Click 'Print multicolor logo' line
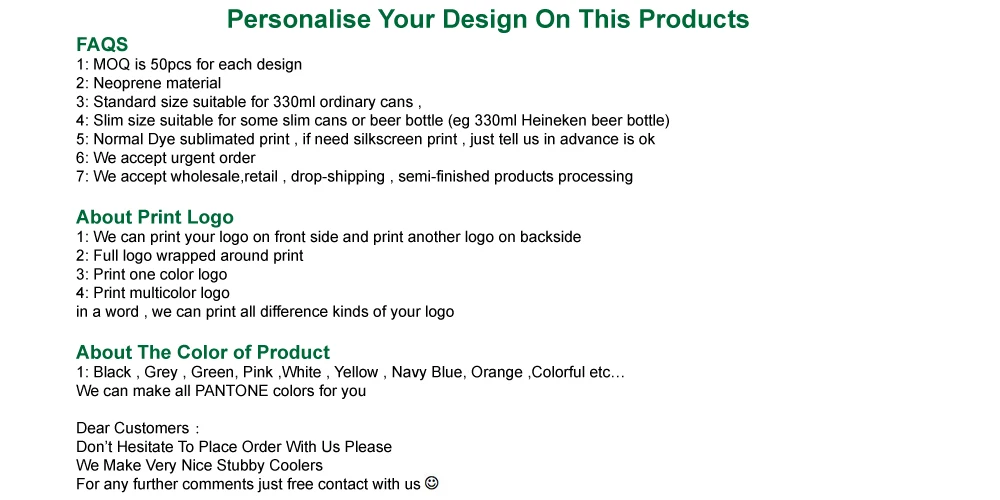 pyautogui.click(x=153, y=293)
